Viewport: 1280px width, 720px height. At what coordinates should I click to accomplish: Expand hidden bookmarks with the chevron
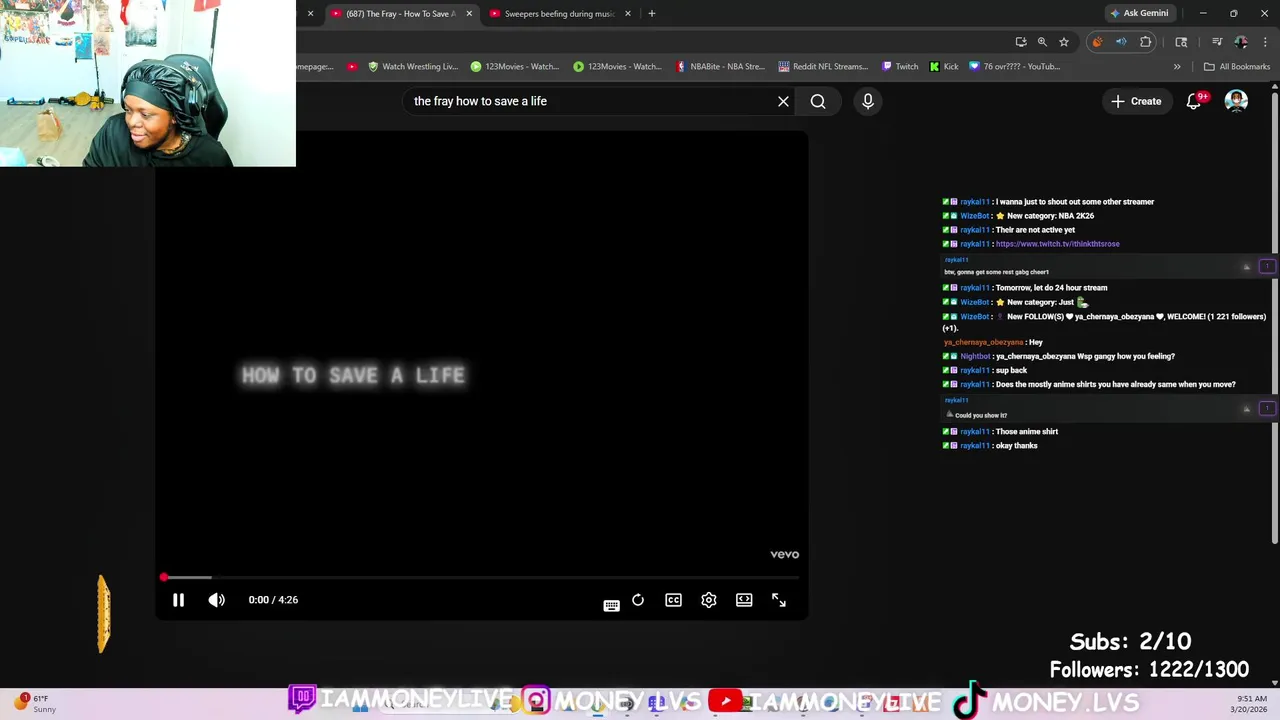point(1177,67)
